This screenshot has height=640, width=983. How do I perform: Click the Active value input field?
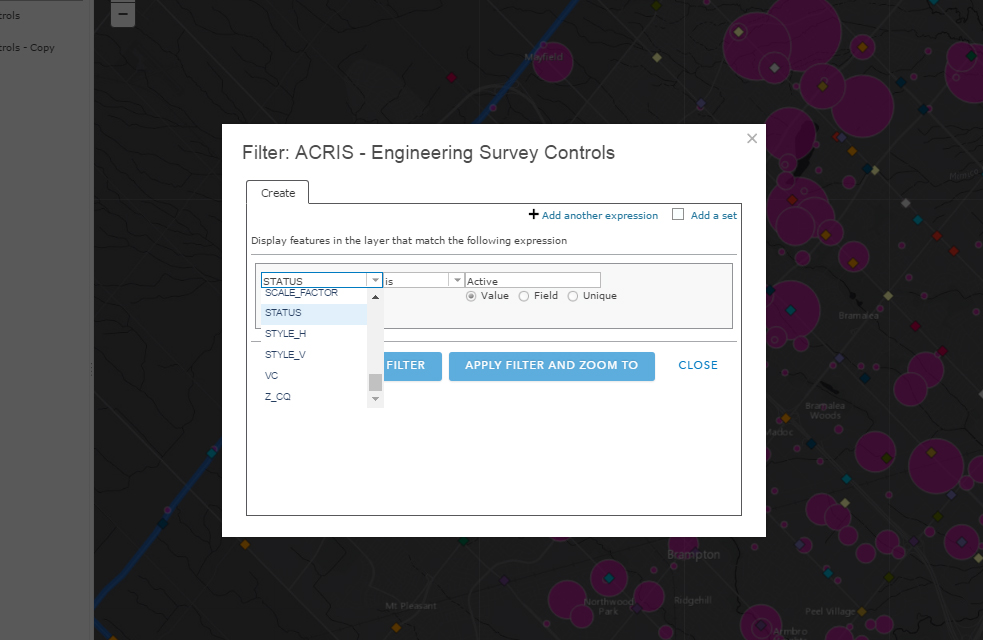click(x=532, y=281)
